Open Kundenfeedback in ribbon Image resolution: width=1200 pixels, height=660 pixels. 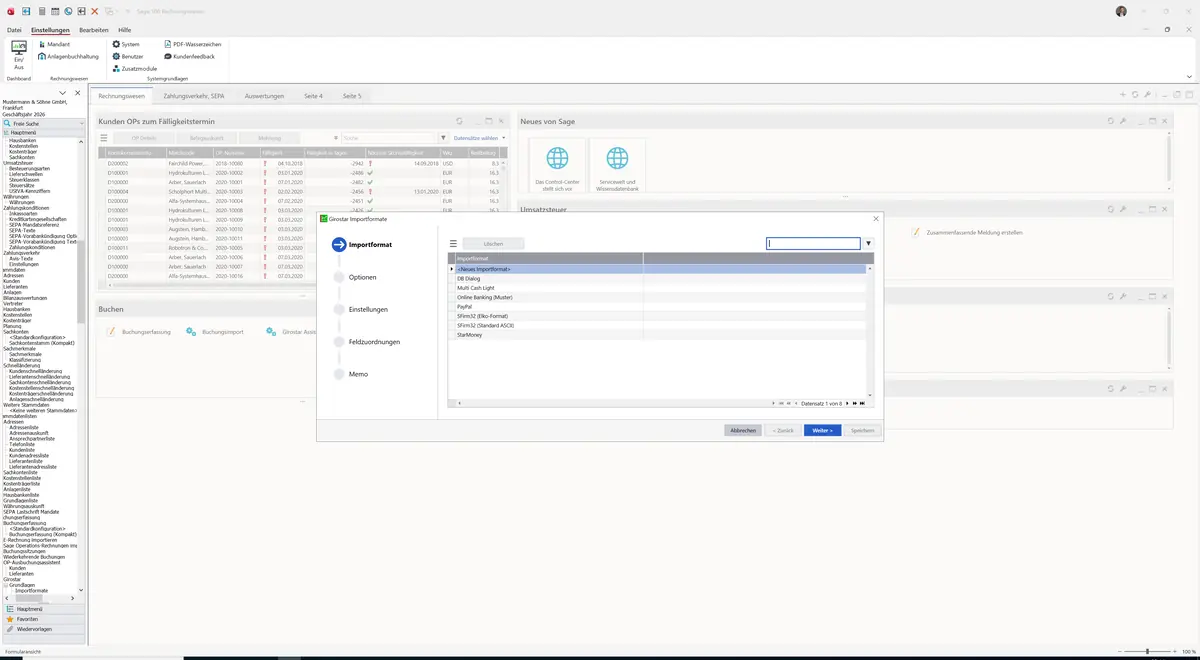coord(189,56)
